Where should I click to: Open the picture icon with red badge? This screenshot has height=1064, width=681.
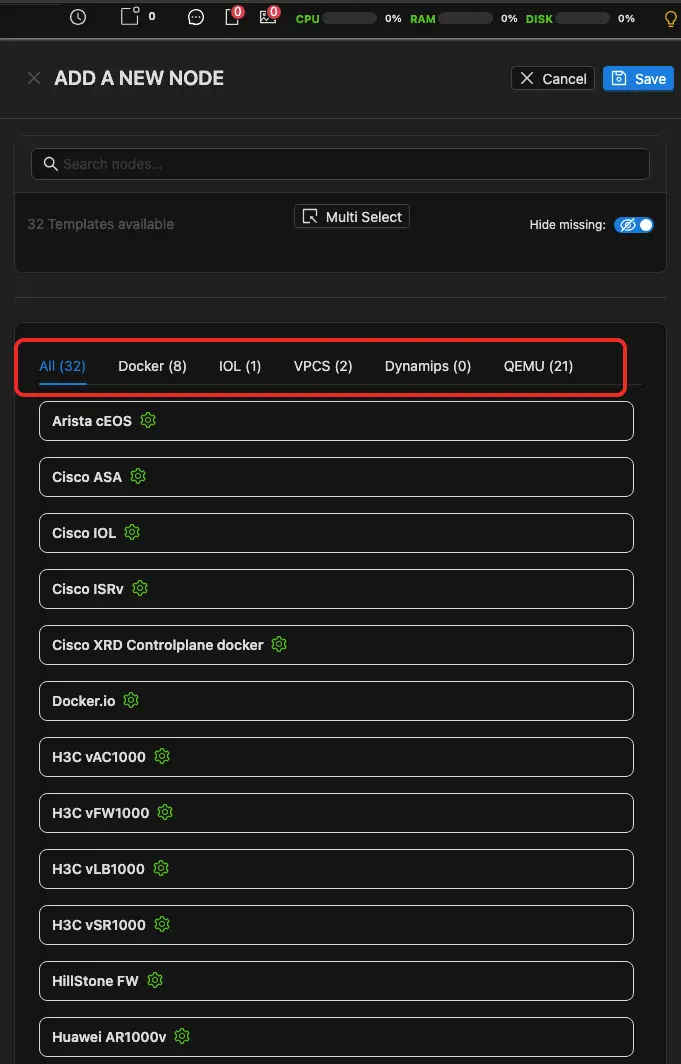coord(269,16)
